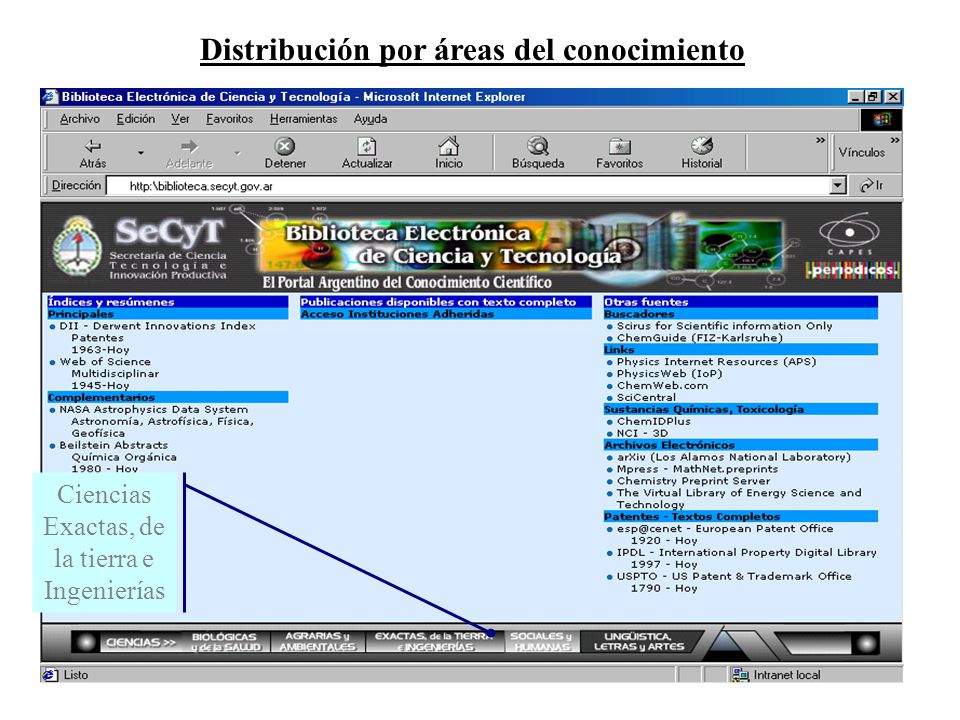The height and width of the screenshot is (720, 960).
Task: Open the Atrás history dropdown arrow
Action: (140, 152)
